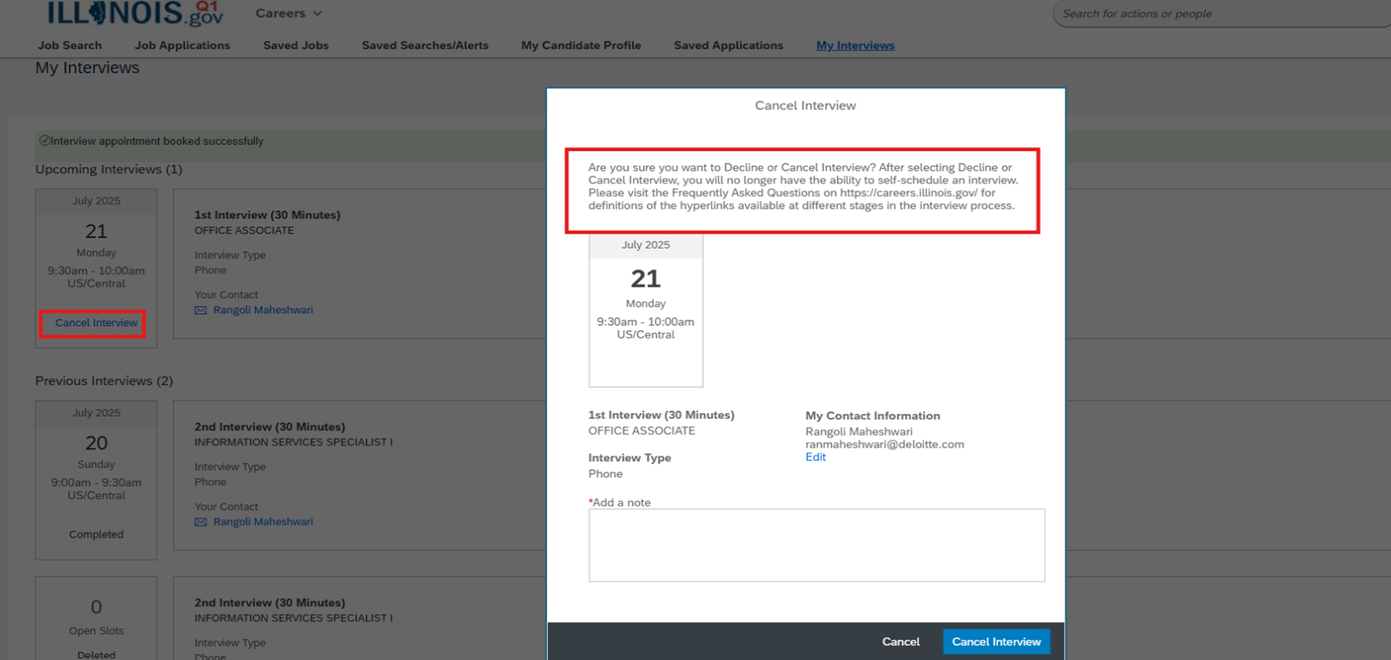This screenshot has height=660, width=1391.
Task: Click 'Interview appointment booked successfully' message
Action: tap(157, 141)
